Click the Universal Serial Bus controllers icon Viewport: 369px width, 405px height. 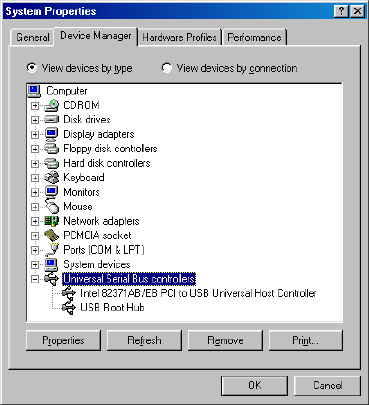52,279
